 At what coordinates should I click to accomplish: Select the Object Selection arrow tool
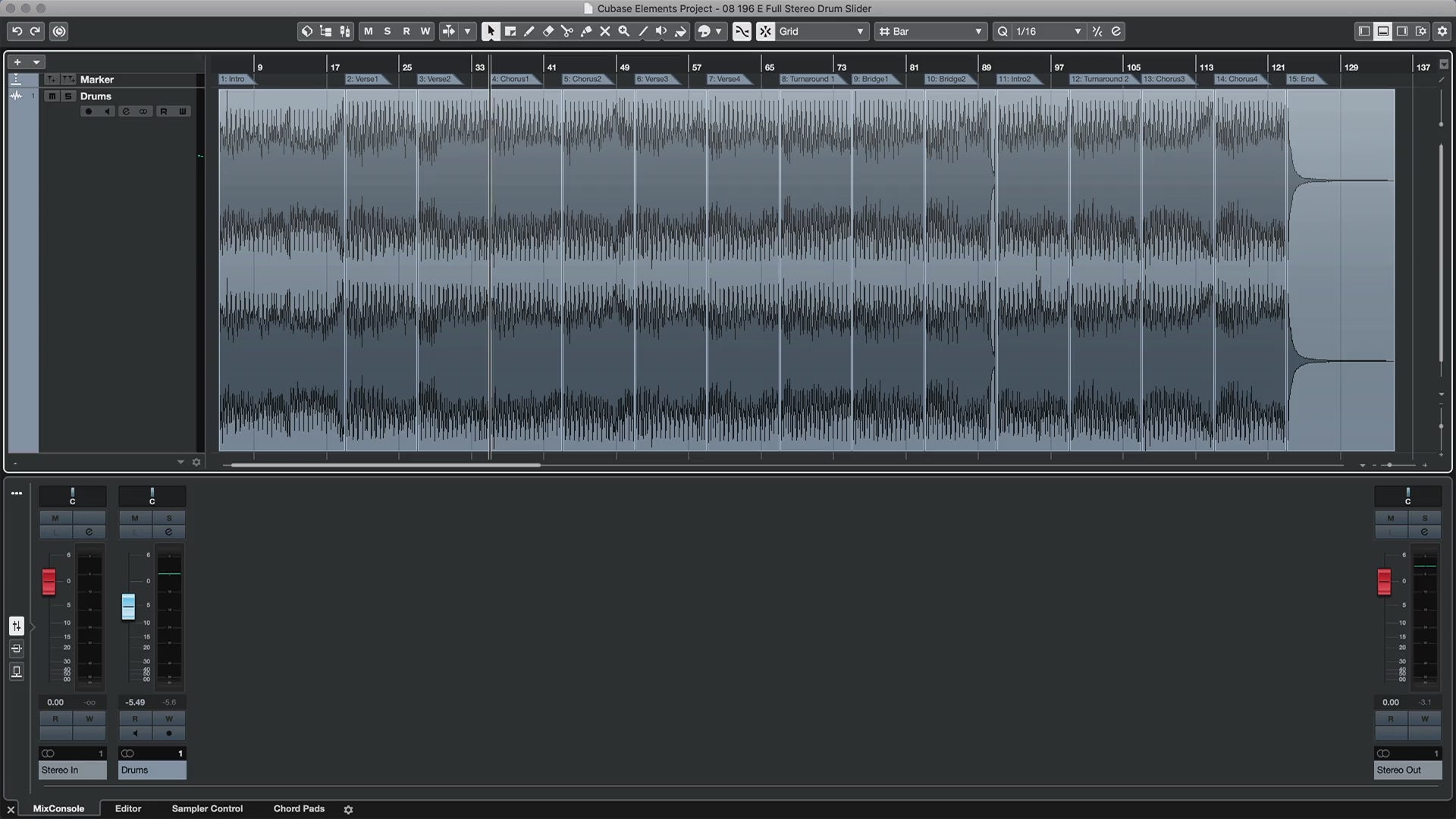[x=491, y=31]
